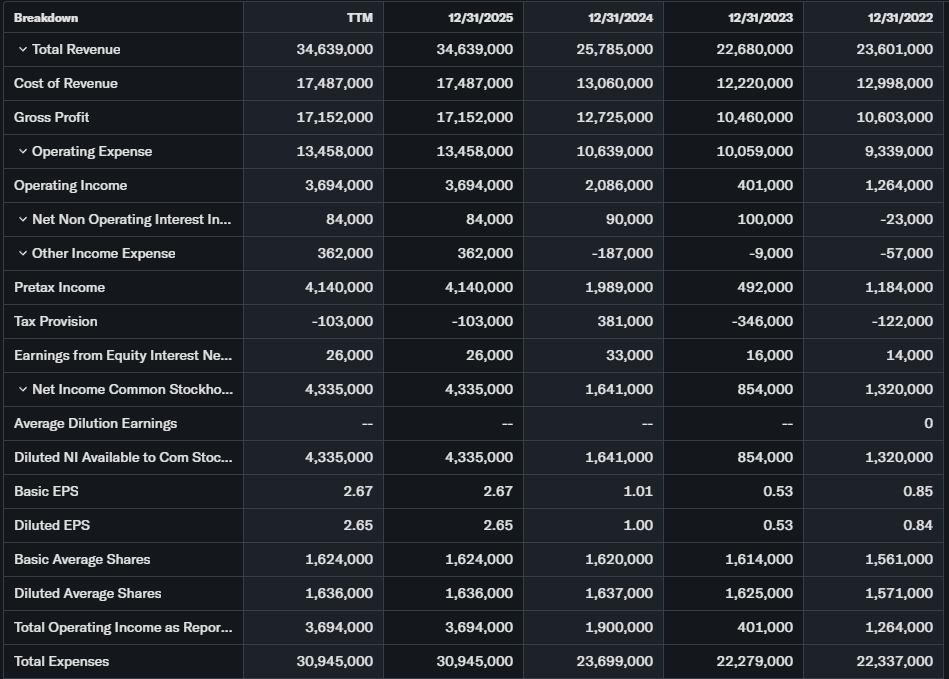949x679 pixels.
Task: Expand the Total Revenue row chevron
Action: [22, 50]
